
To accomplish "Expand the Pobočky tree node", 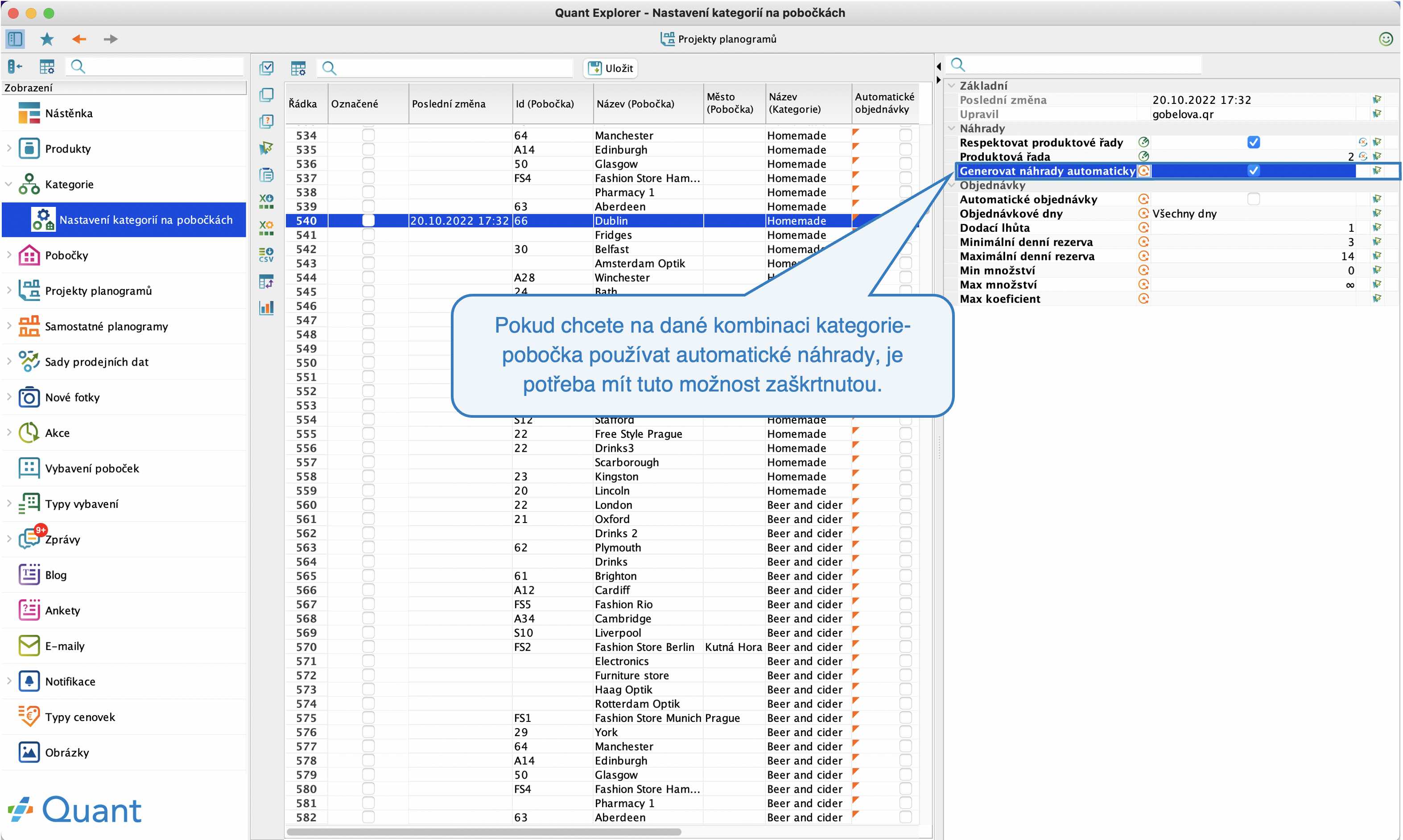I will [x=9, y=255].
